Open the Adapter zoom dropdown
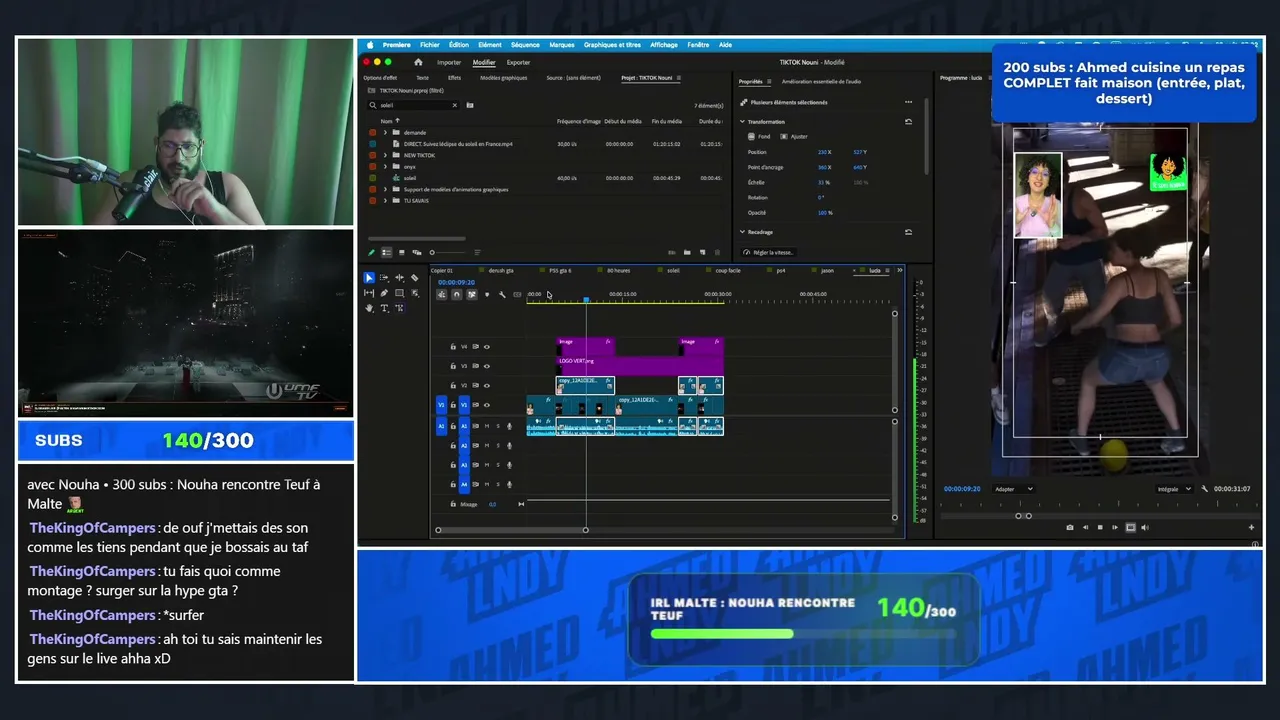The height and width of the screenshot is (720, 1280). tap(1014, 489)
